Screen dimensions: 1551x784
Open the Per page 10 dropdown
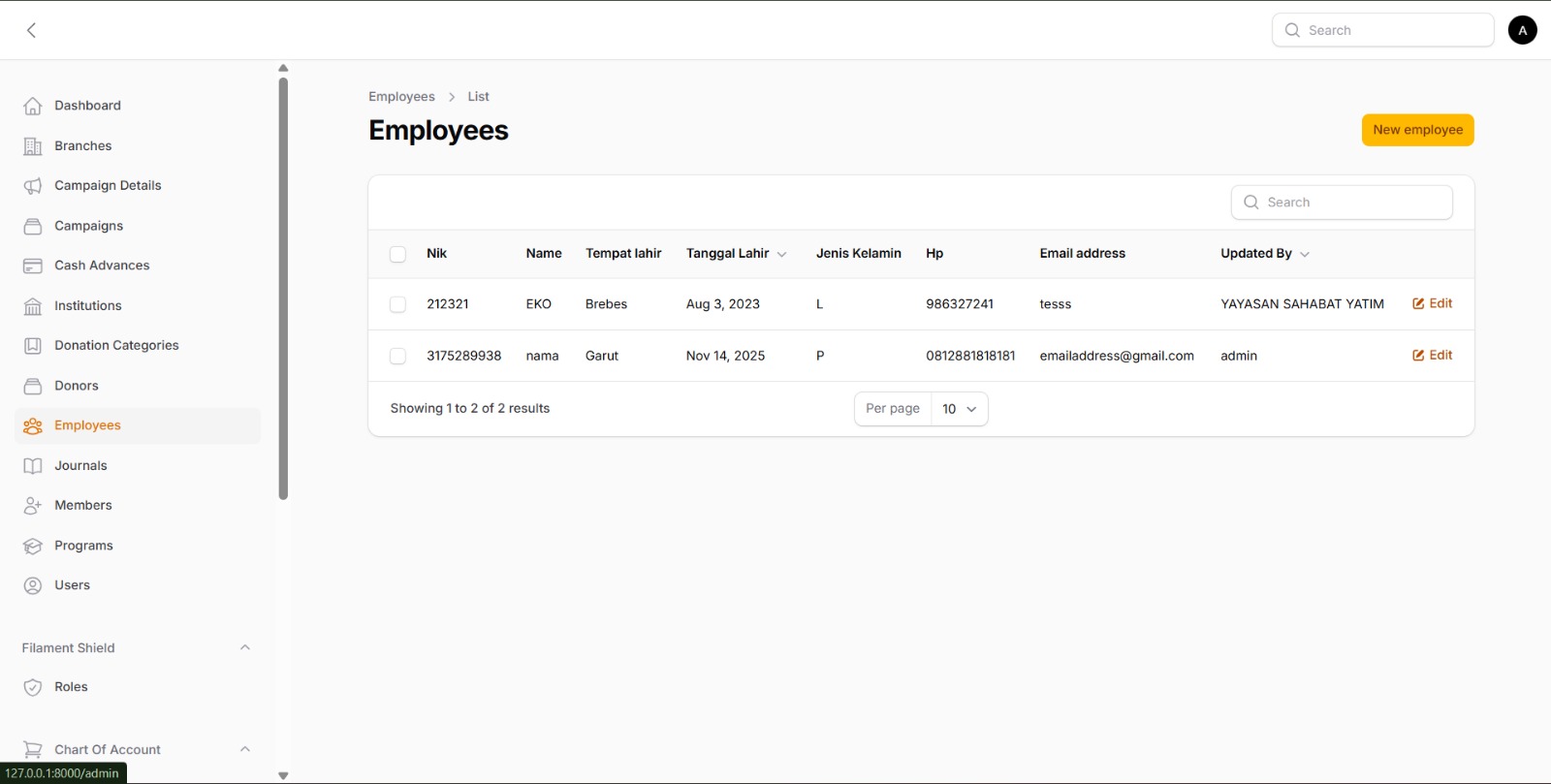tap(960, 409)
